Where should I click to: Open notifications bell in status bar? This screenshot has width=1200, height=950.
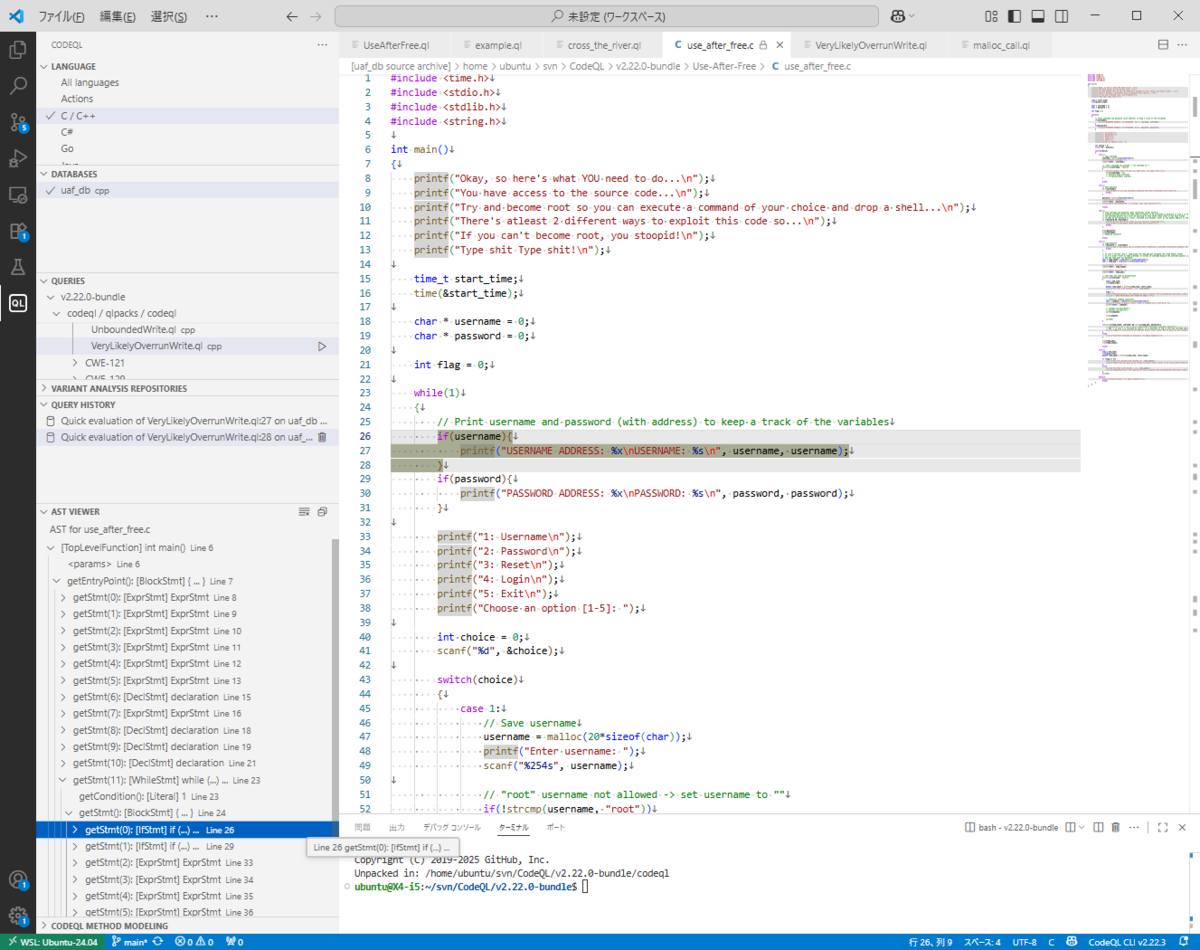[1184, 942]
